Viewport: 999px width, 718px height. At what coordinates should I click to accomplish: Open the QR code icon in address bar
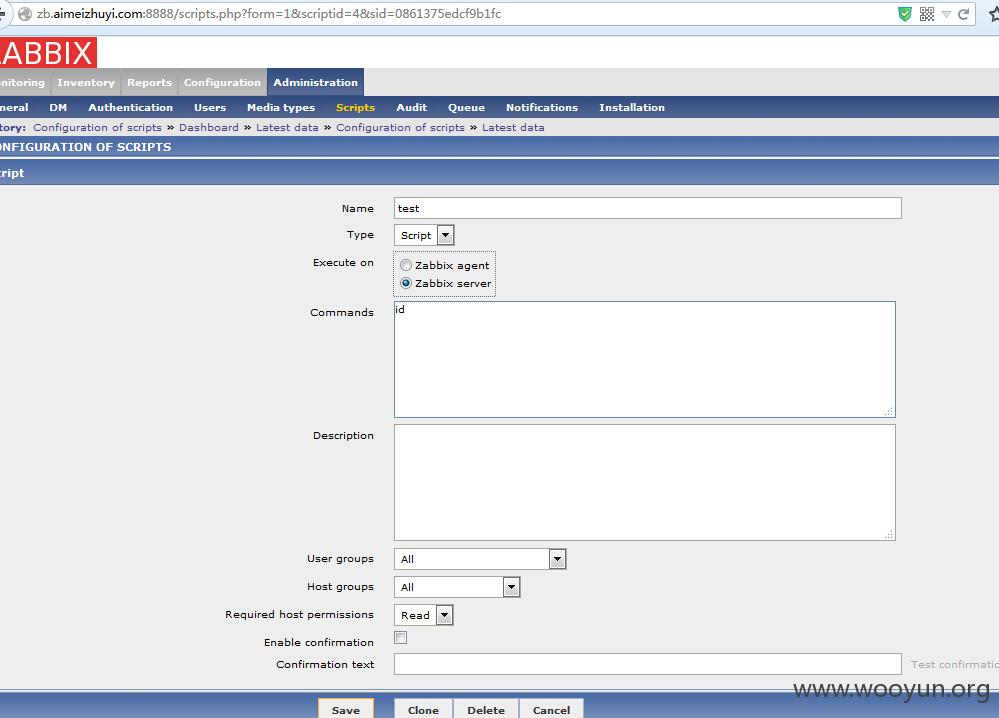point(927,14)
